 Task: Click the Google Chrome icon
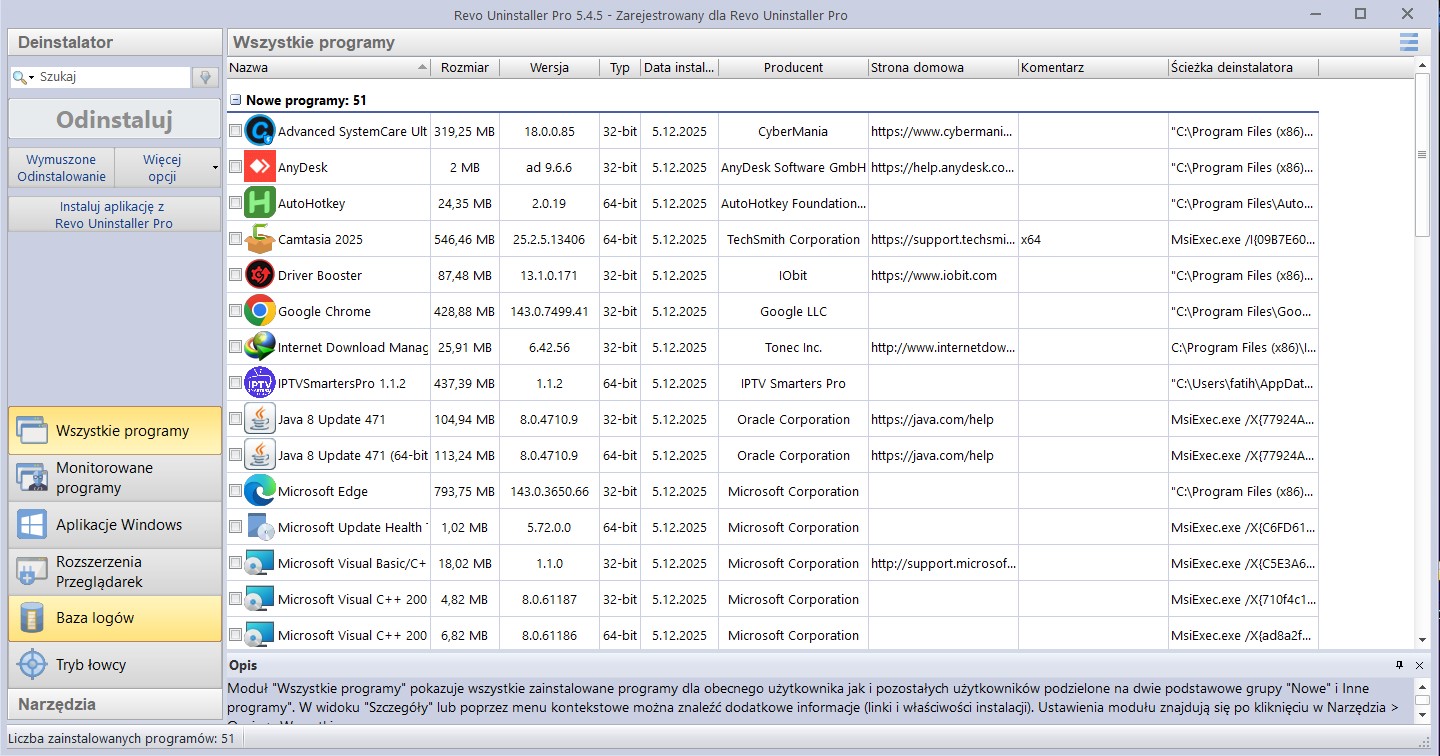(260, 311)
